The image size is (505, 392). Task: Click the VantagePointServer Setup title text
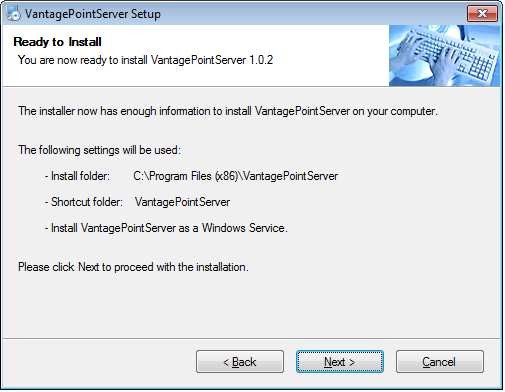(x=93, y=14)
